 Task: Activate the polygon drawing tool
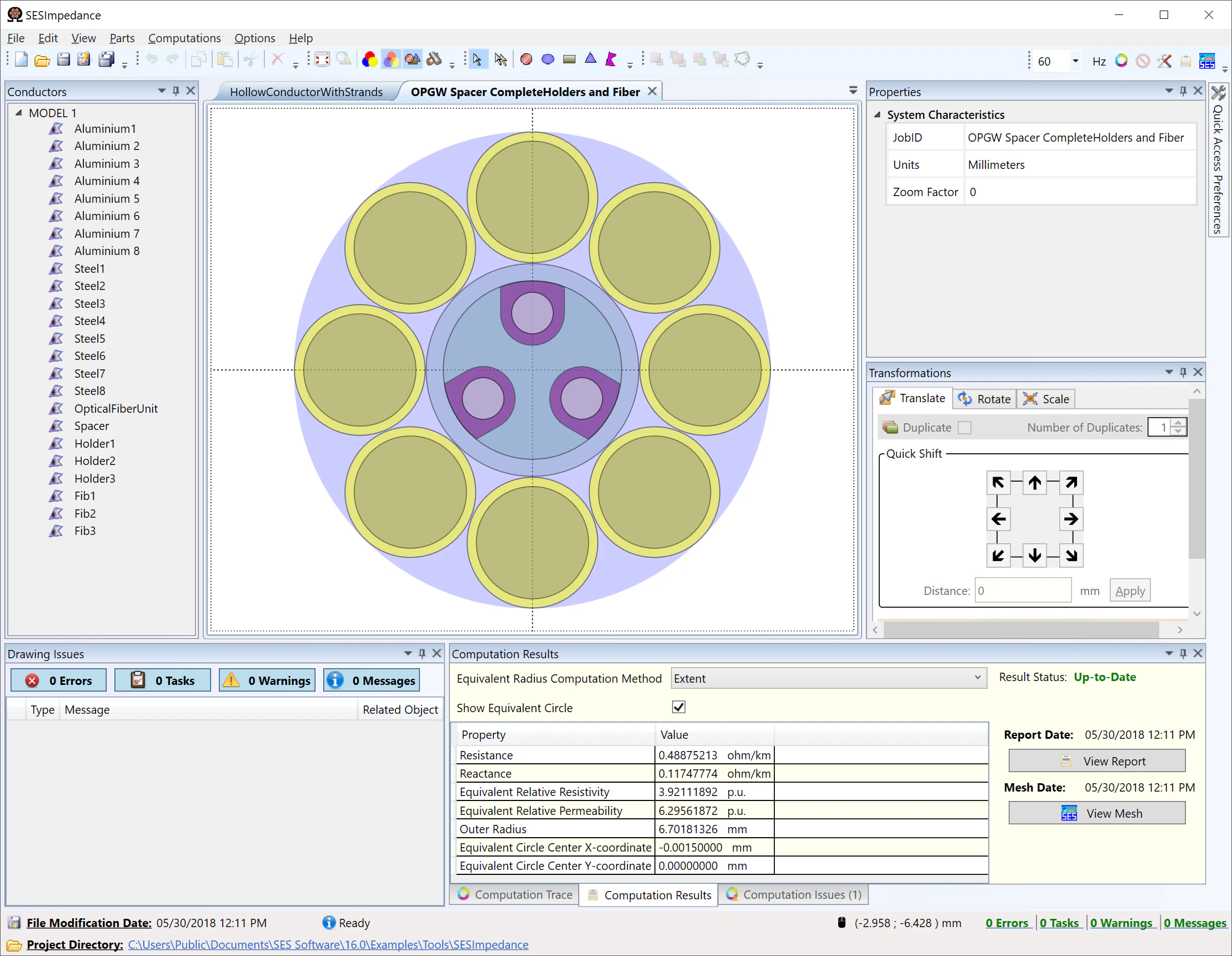pyautogui.click(x=611, y=59)
